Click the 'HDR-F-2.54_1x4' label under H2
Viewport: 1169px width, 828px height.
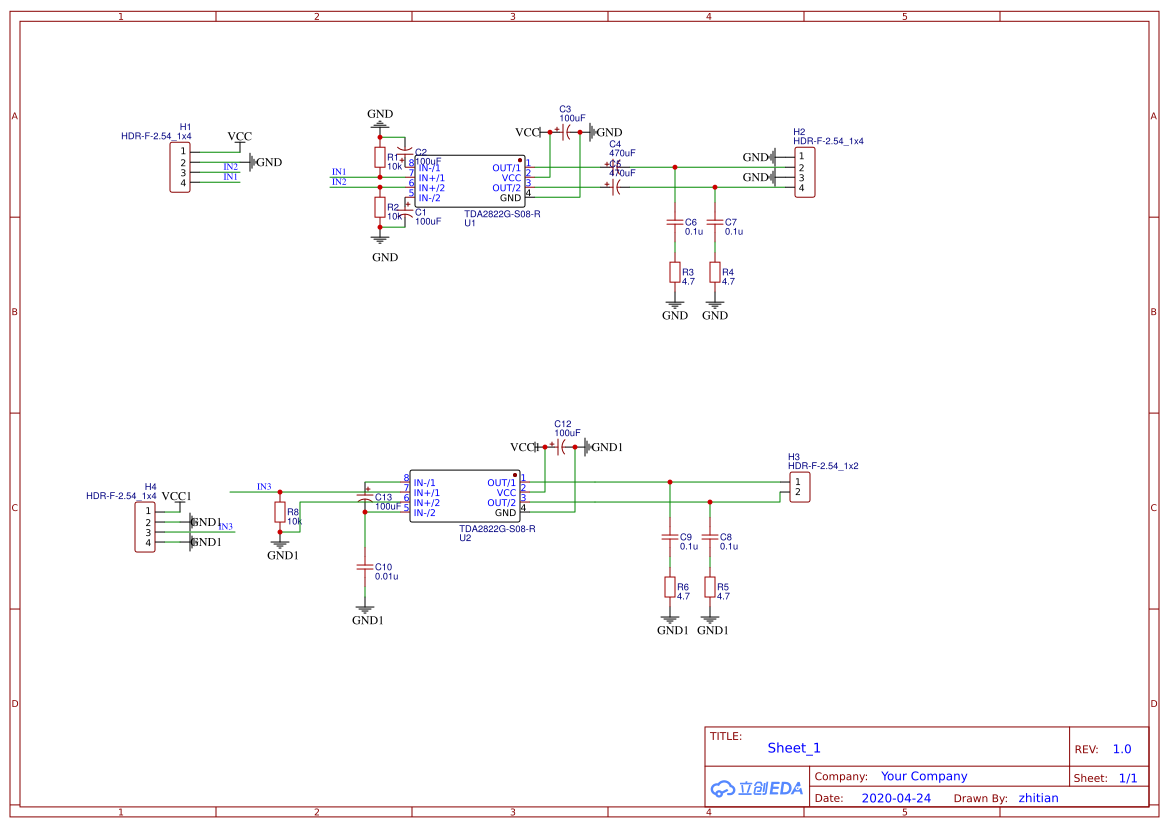click(828, 141)
